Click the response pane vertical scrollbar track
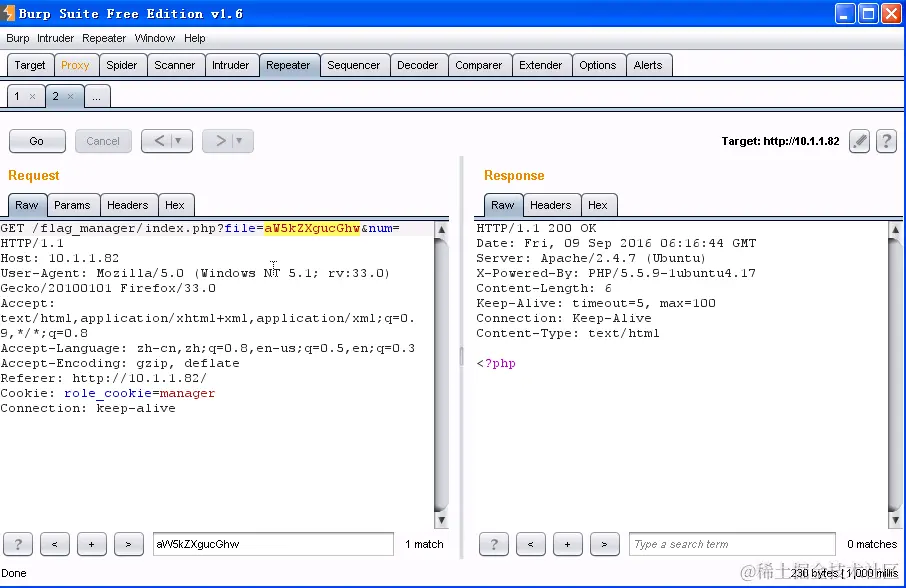 tap(894, 374)
